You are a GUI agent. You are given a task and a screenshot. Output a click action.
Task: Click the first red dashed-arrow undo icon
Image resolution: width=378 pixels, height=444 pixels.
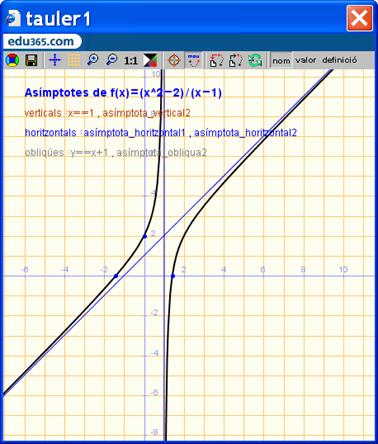(217, 60)
